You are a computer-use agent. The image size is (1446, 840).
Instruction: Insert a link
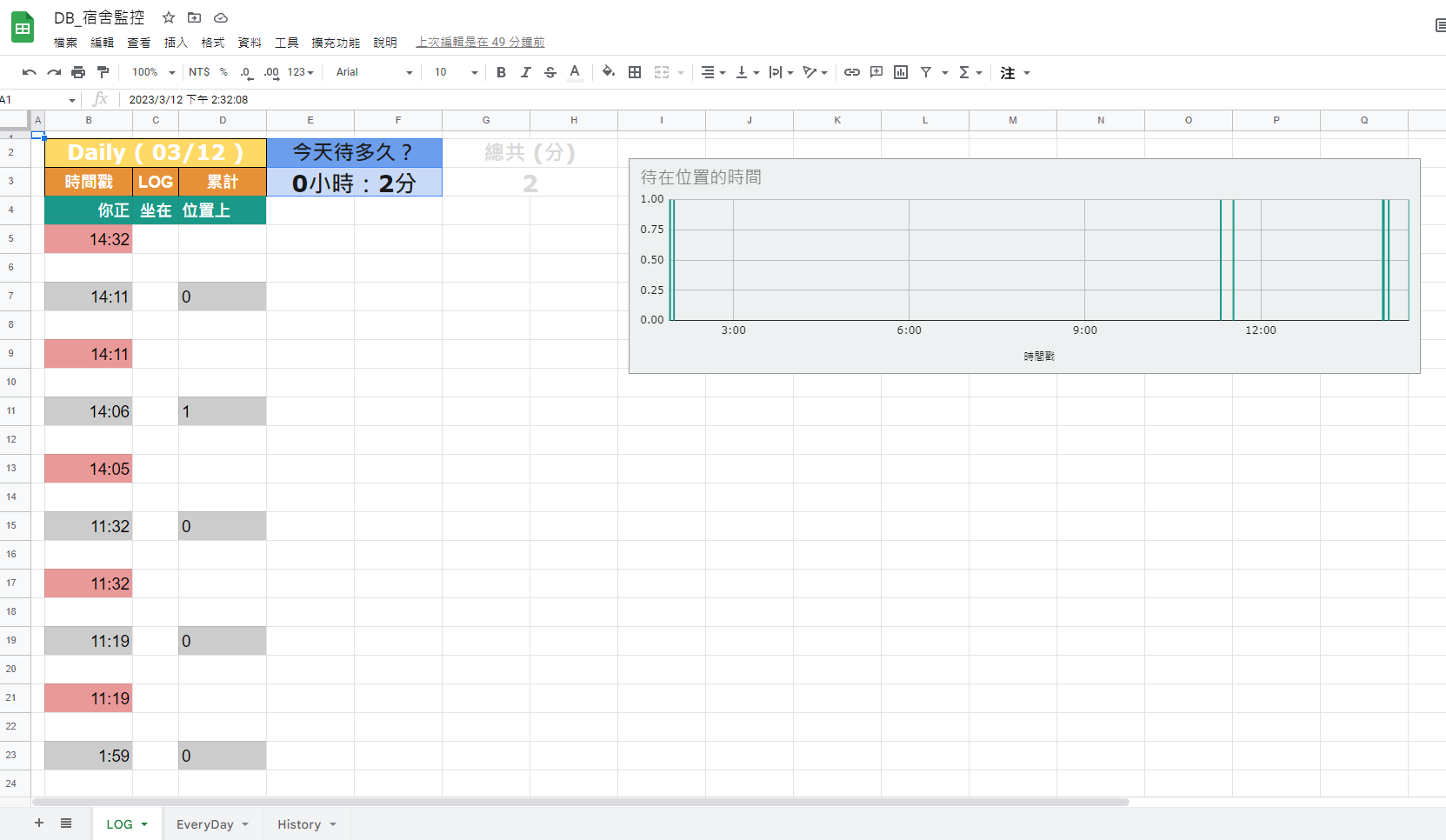[x=851, y=72]
